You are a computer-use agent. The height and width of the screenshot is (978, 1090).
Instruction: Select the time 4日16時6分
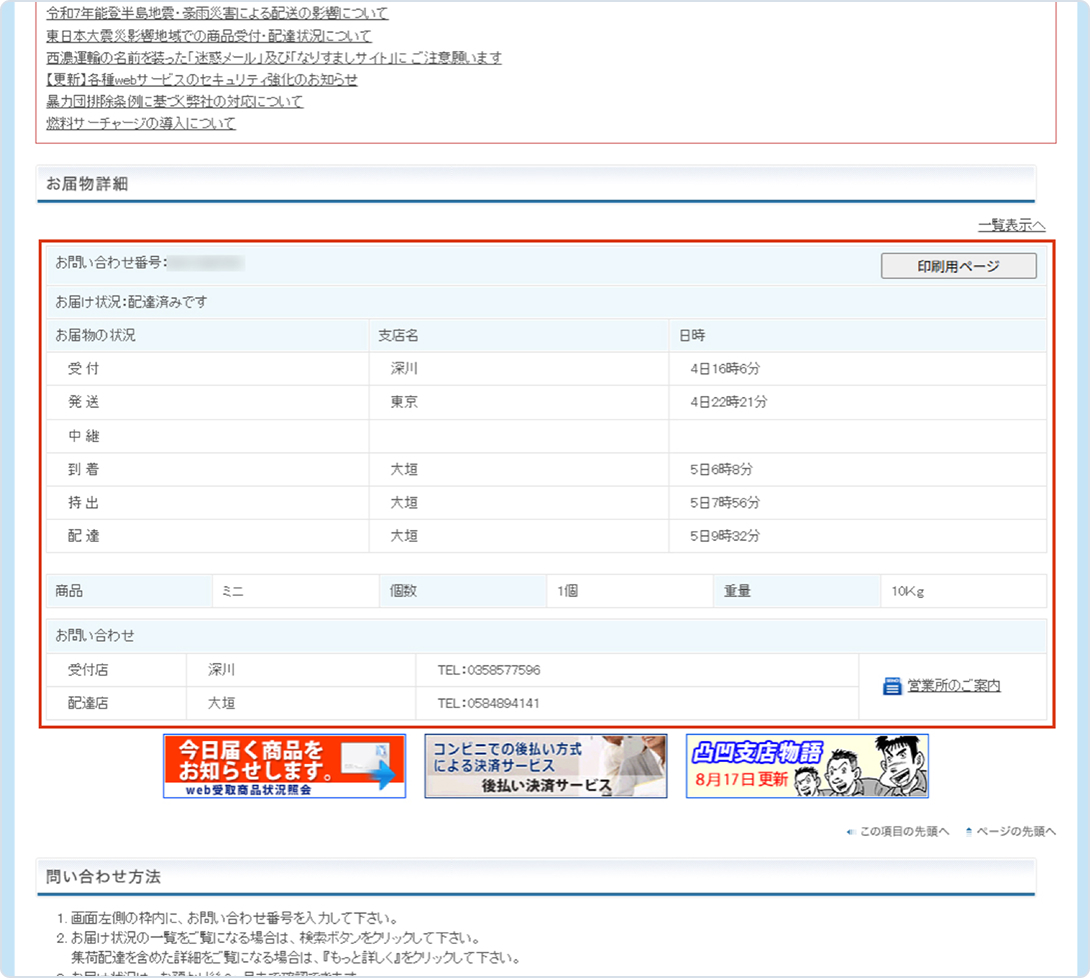click(725, 368)
